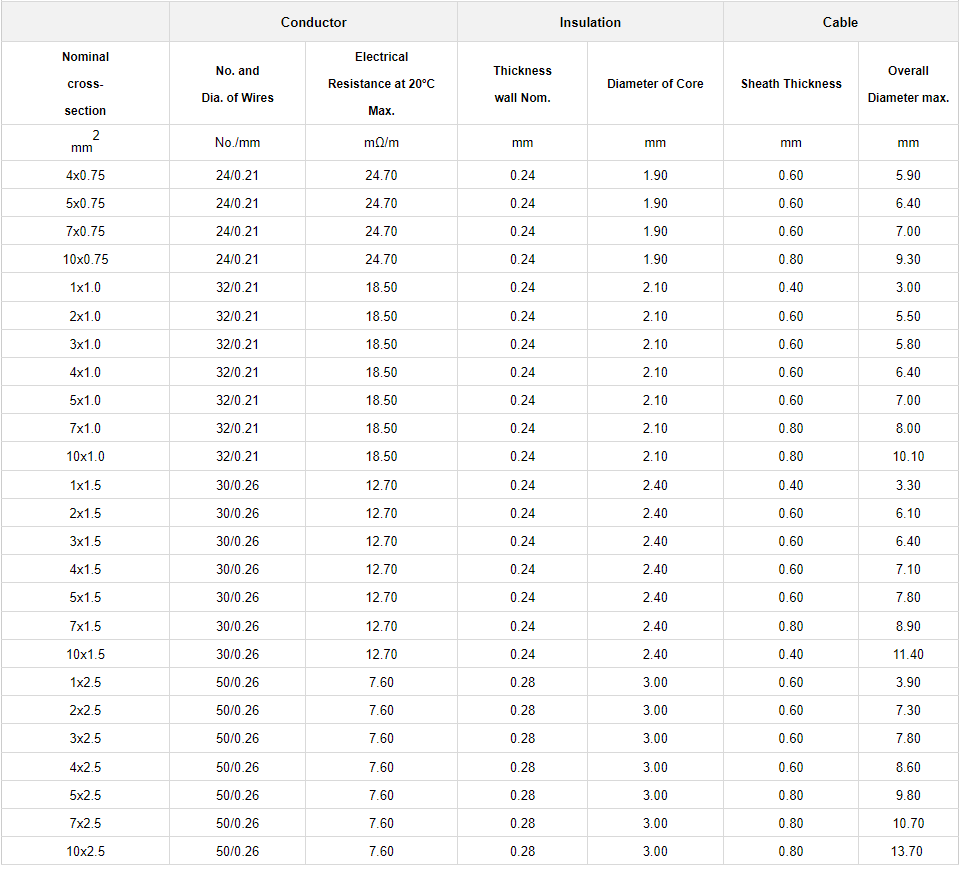Click the Insulation group header

point(590,22)
